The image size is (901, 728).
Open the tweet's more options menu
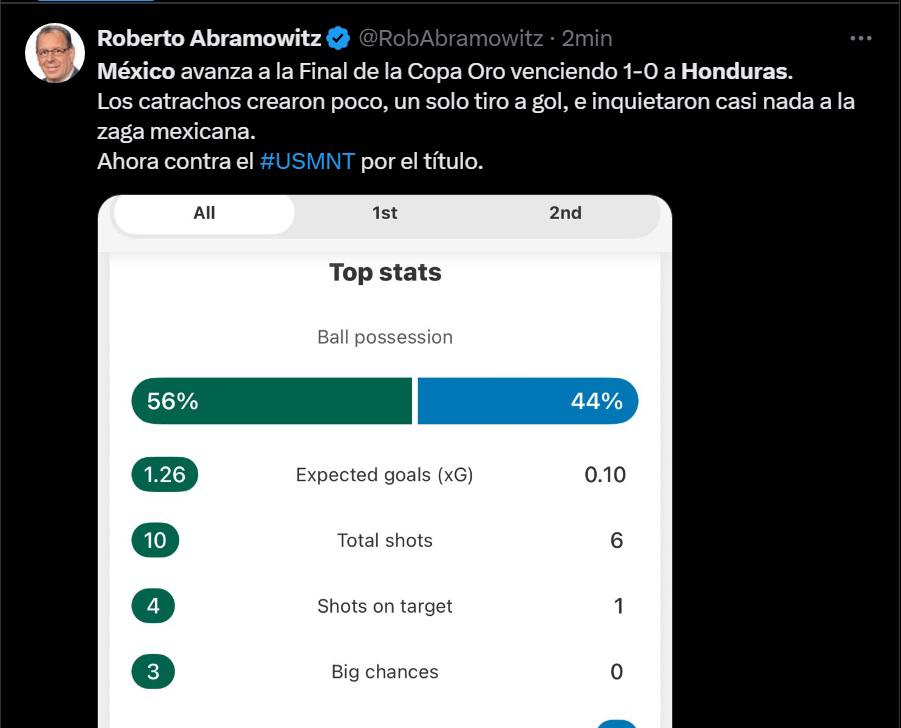[x=860, y=39]
